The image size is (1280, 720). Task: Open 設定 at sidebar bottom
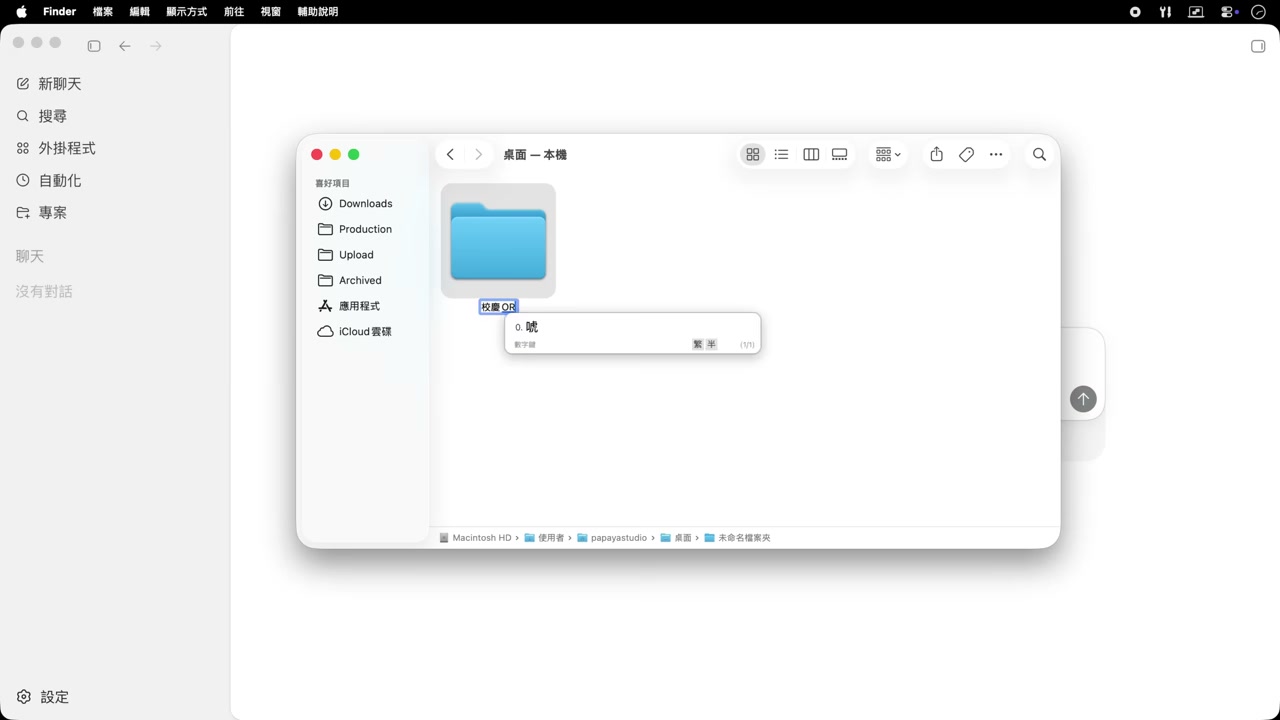tap(43, 697)
